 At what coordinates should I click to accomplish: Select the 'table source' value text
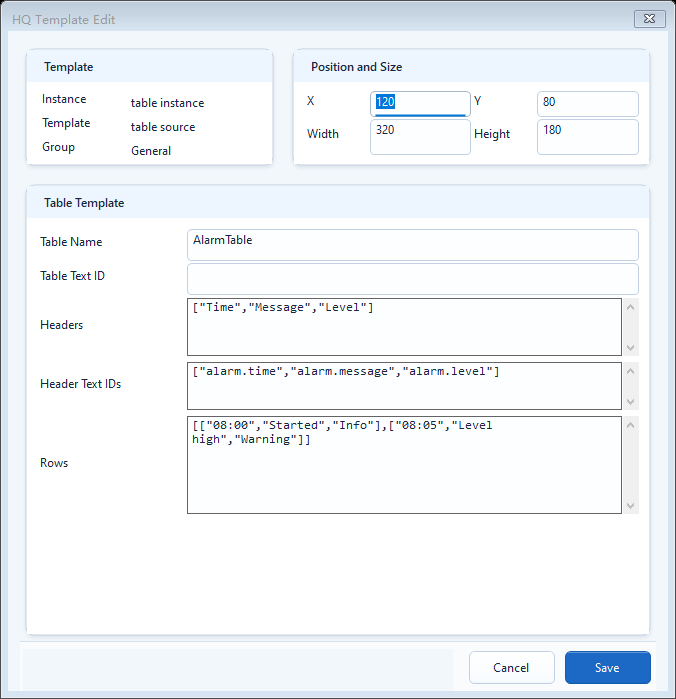point(163,127)
